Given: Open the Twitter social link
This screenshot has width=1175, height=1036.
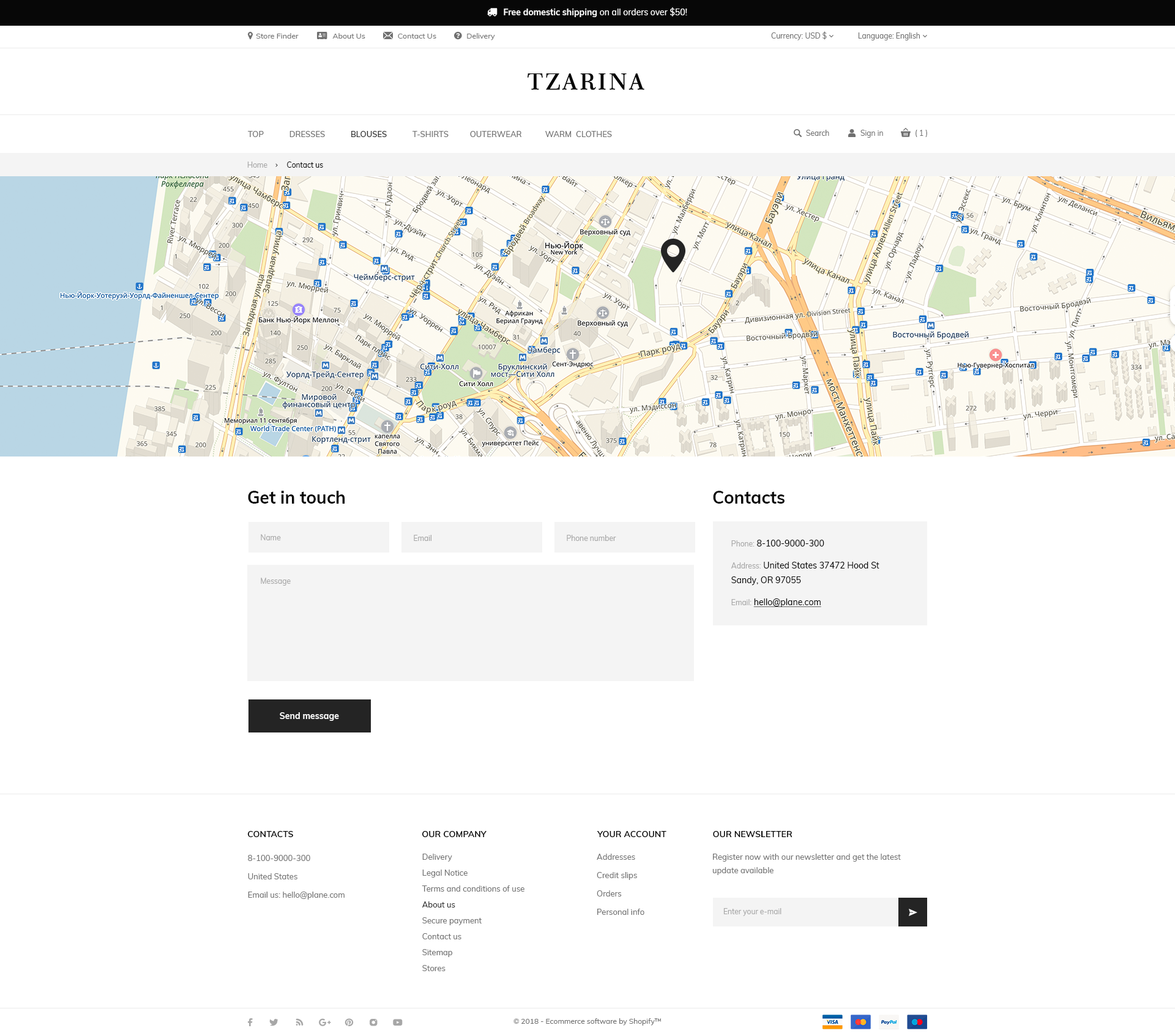Looking at the screenshot, I should point(274,1022).
